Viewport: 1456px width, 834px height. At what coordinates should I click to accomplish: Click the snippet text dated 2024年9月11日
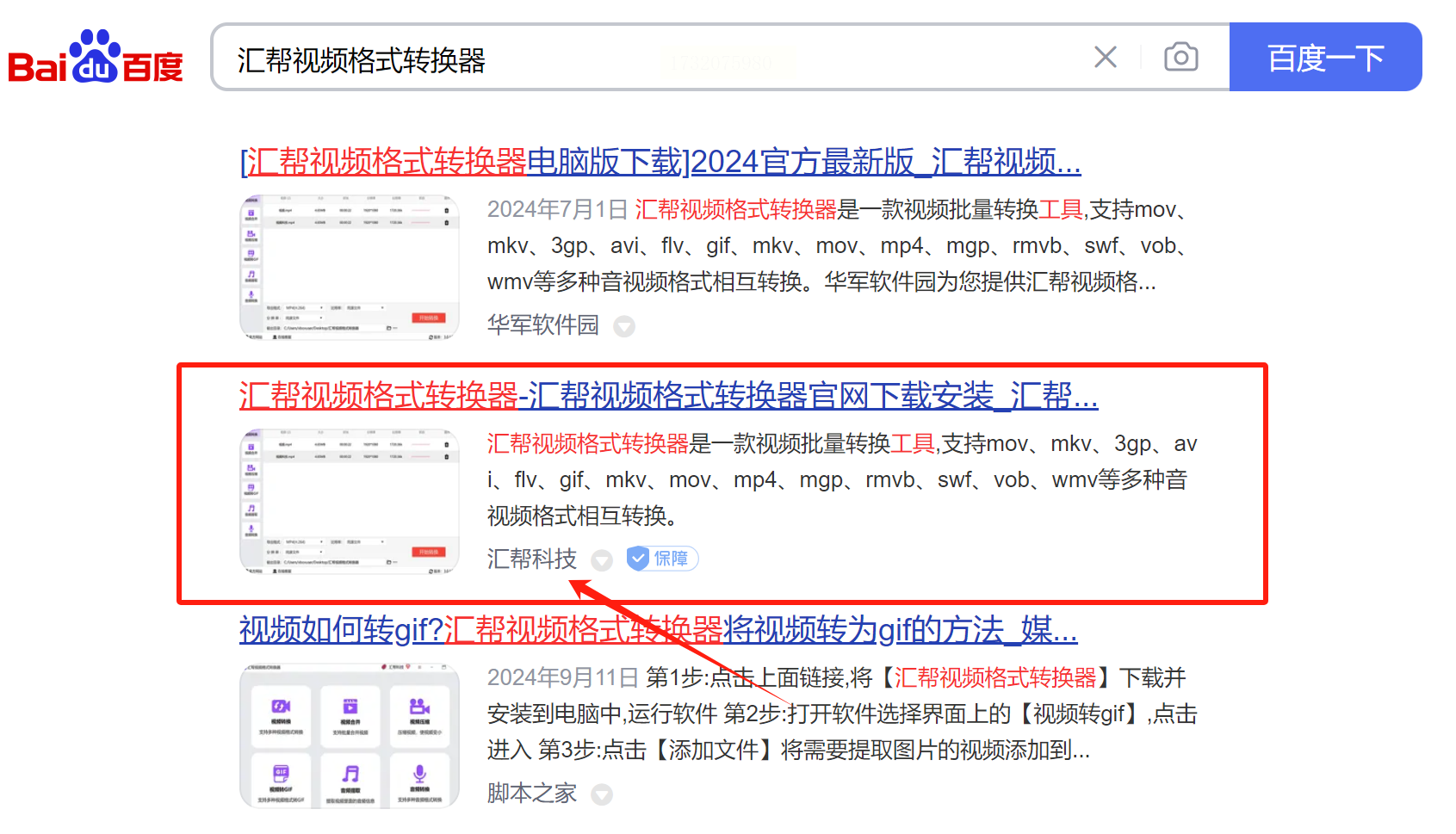click(842, 714)
